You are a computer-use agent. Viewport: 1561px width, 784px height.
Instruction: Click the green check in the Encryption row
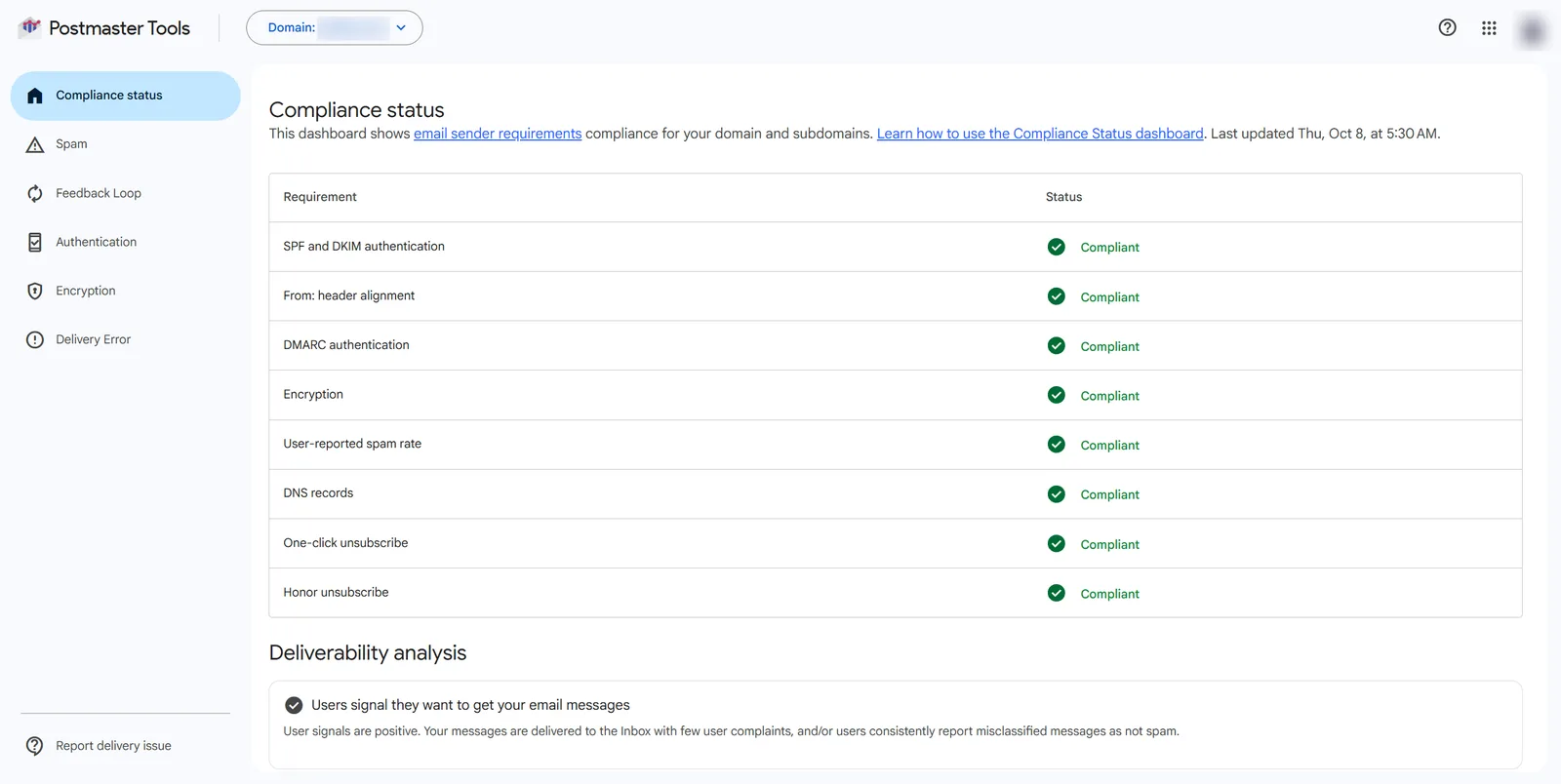click(1056, 395)
